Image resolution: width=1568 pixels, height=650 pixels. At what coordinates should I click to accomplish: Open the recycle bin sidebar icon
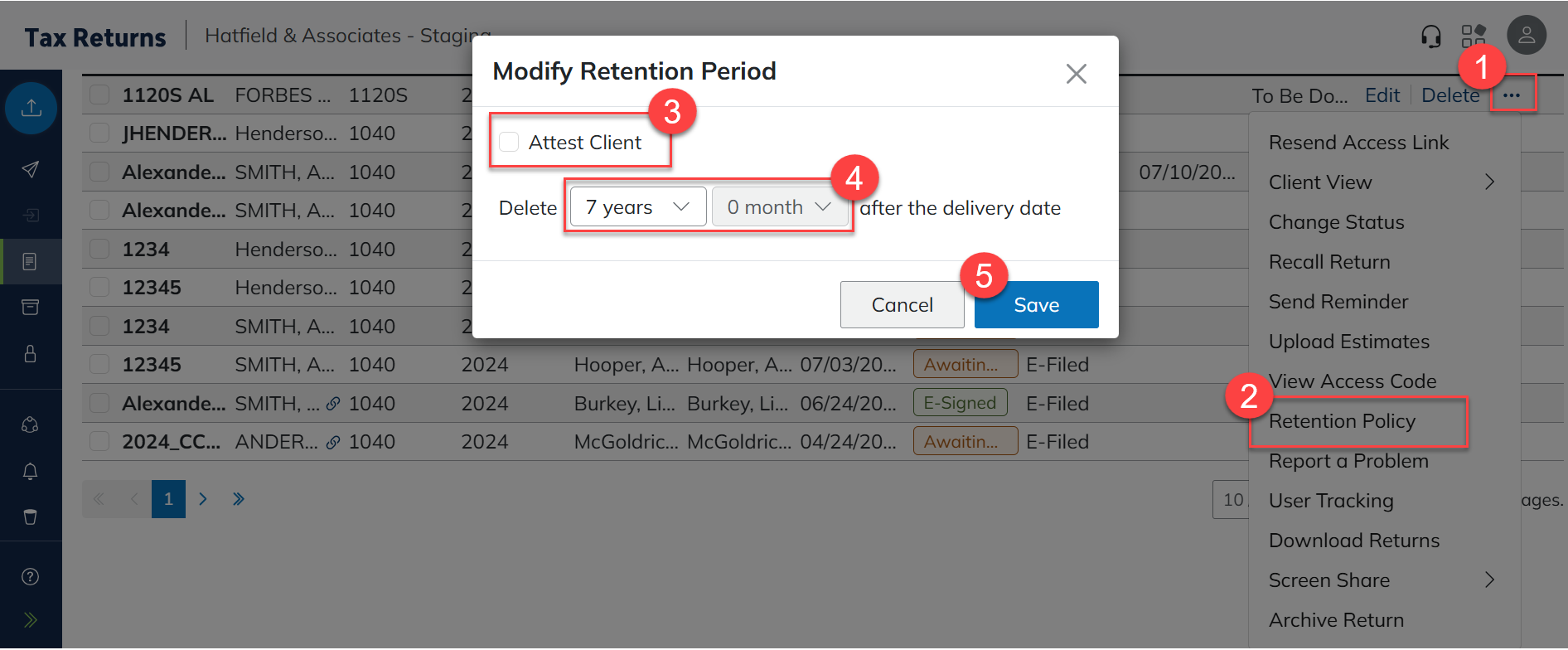pyautogui.click(x=31, y=517)
